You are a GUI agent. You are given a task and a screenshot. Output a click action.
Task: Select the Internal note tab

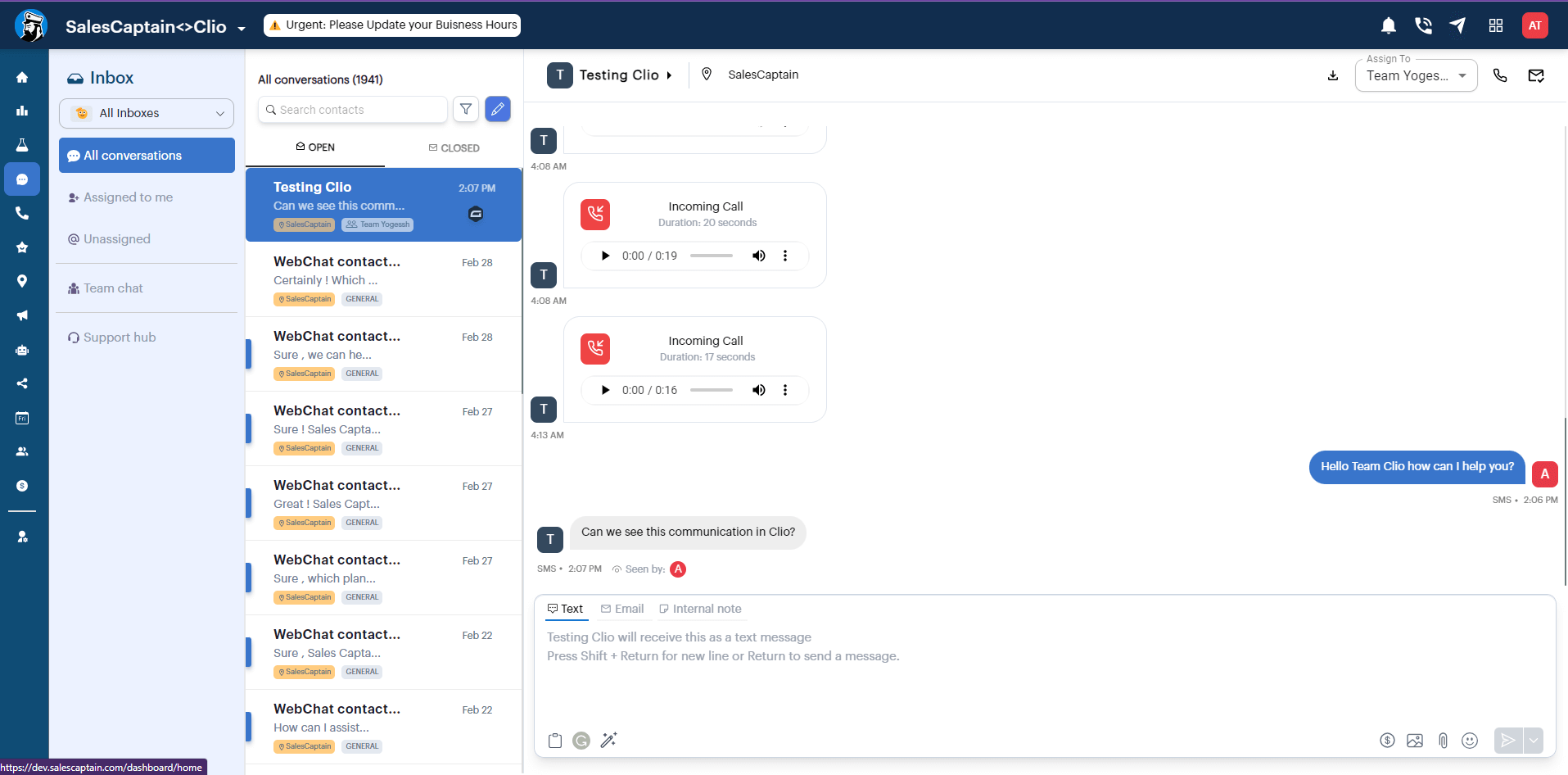(x=700, y=609)
